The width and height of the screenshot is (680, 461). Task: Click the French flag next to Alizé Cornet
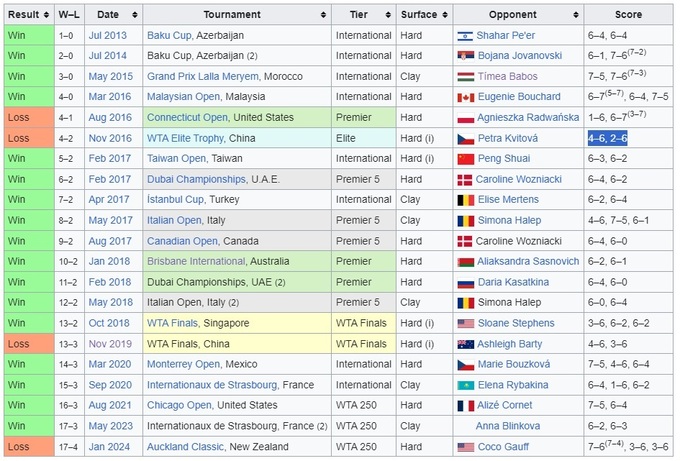click(x=465, y=406)
